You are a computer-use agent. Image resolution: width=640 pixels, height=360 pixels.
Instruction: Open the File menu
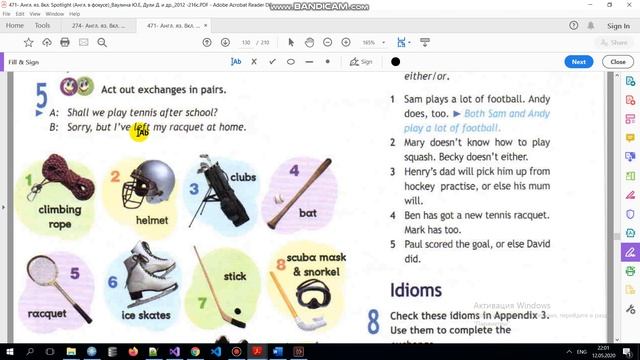[7, 14]
